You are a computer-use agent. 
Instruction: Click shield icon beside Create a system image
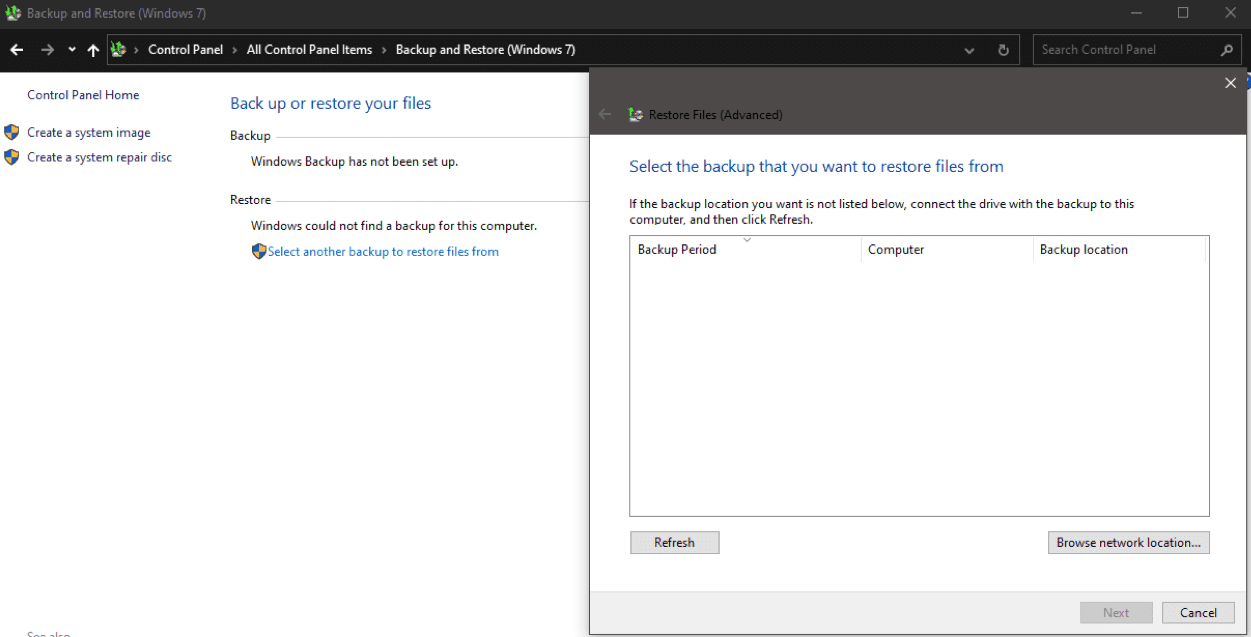12,132
